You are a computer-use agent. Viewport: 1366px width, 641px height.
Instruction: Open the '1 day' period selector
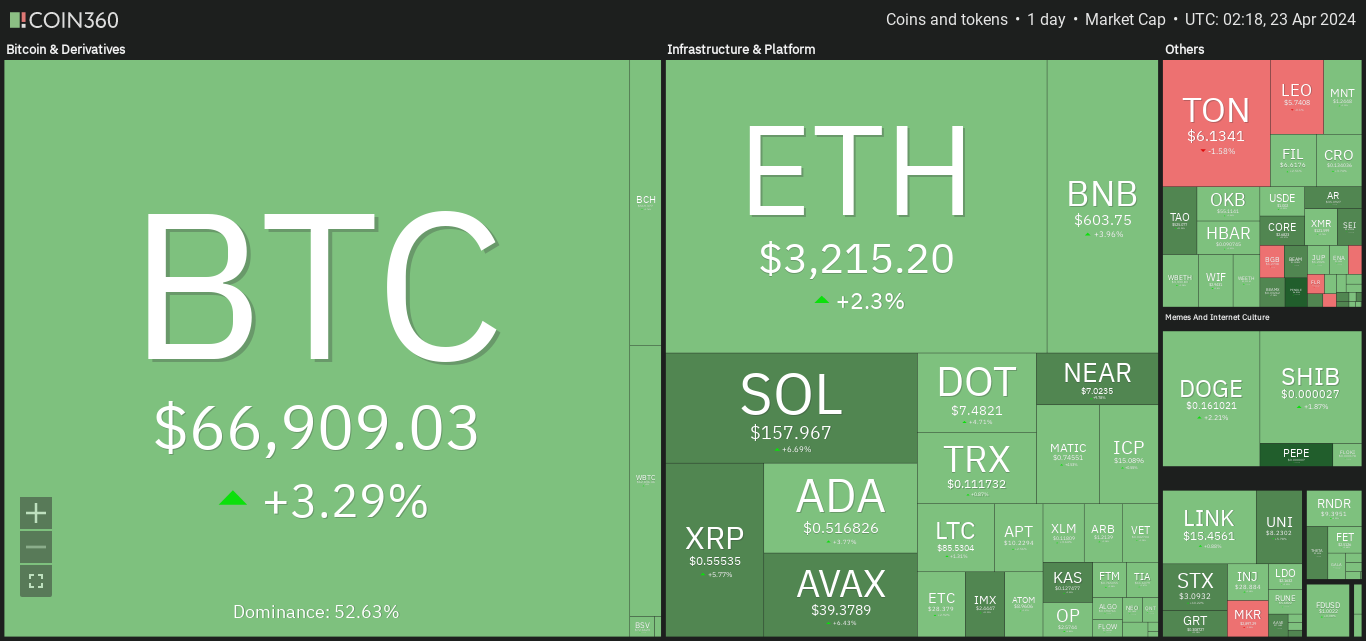click(1046, 20)
